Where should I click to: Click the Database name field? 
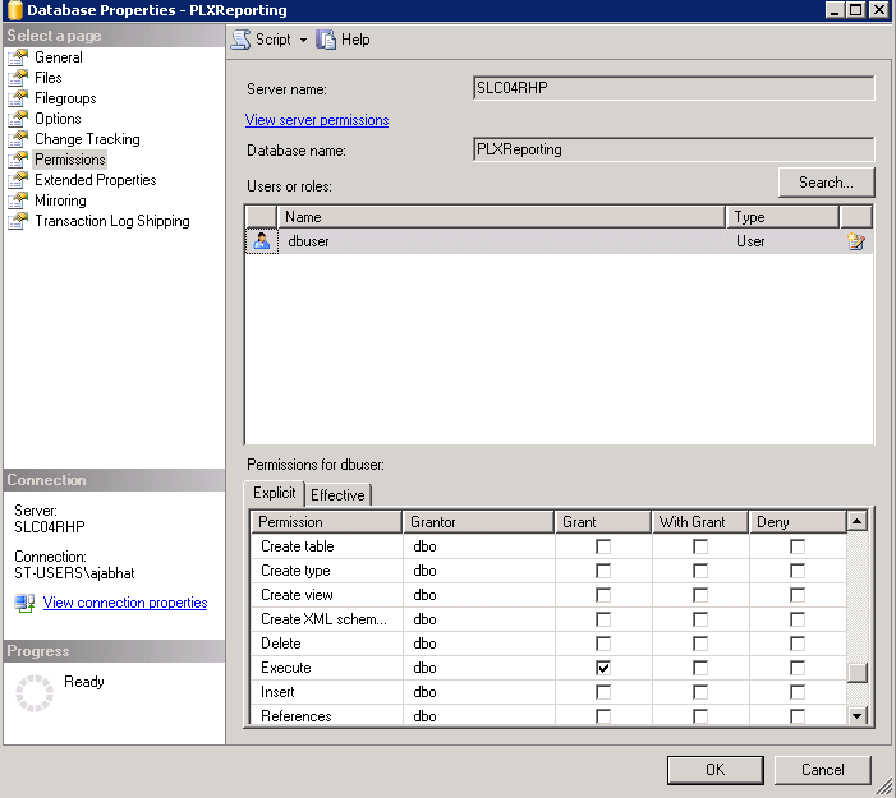pyautogui.click(x=674, y=150)
